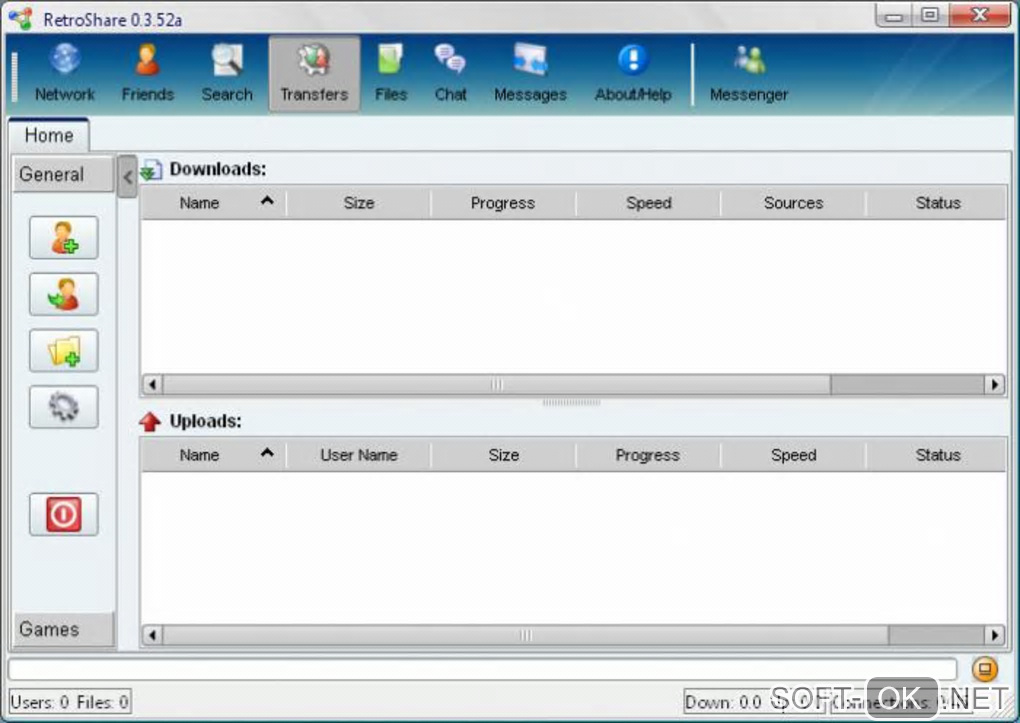Viewport: 1020px width, 723px height.
Task: Click the orange status icon above the status bar
Action: click(985, 668)
